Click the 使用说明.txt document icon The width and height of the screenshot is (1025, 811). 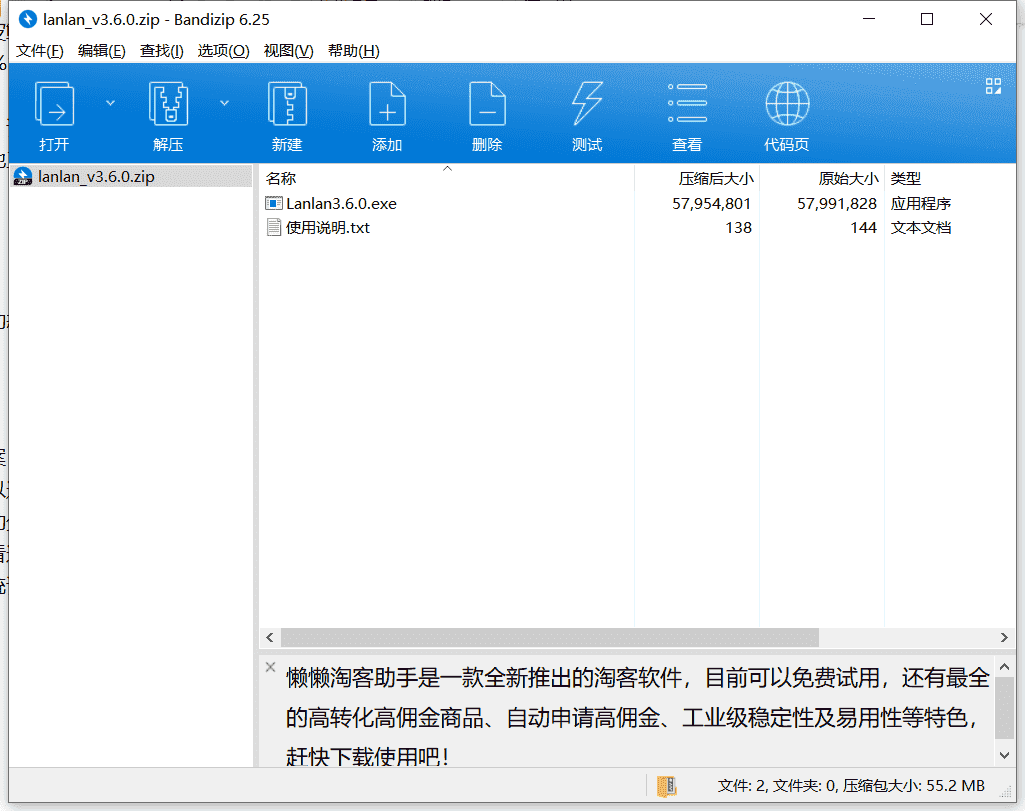coord(273,227)
